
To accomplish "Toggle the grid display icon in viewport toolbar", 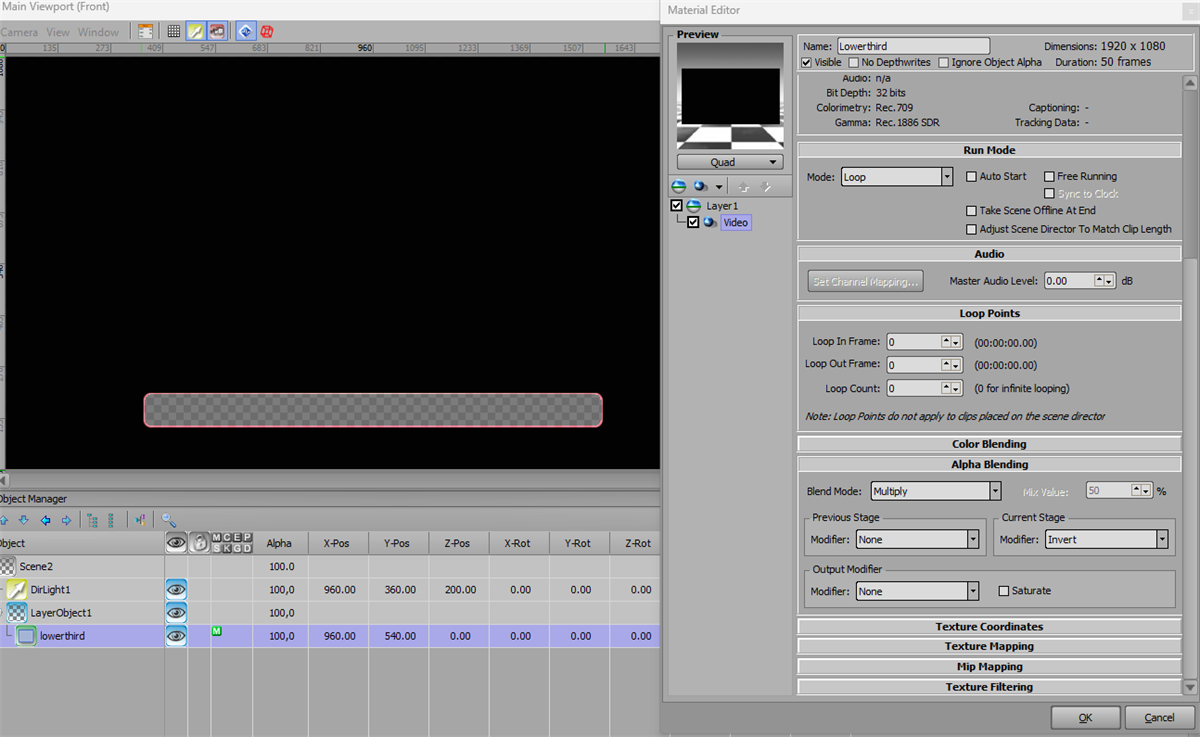I will (173, 32).
